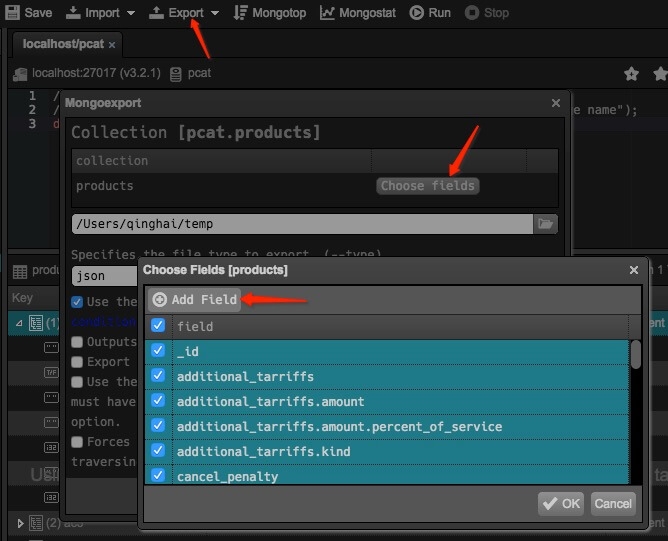Toggle the unchecked 'Use the' checkbox

(77, 382)
